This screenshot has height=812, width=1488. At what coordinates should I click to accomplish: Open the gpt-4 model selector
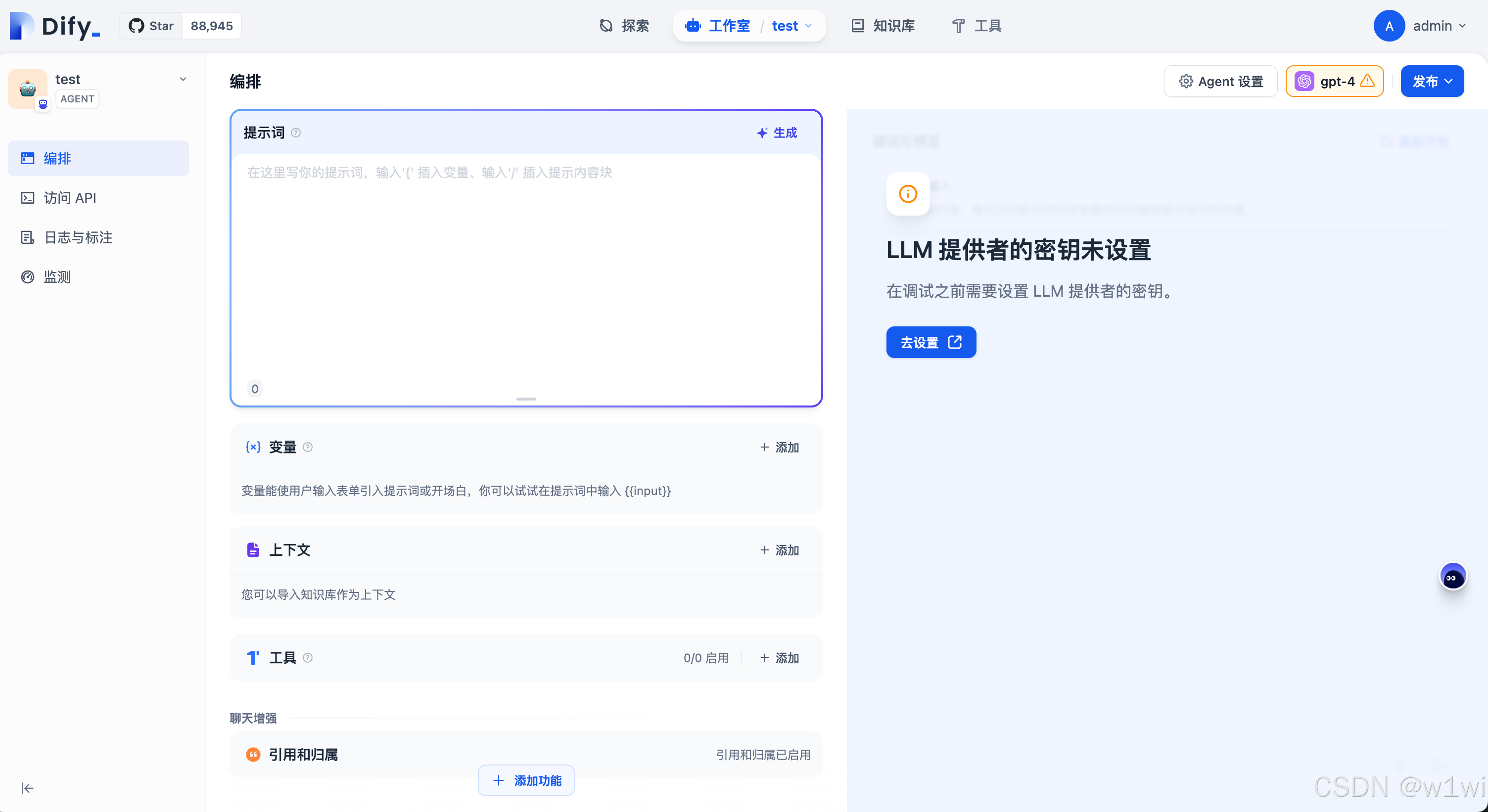1334,81
